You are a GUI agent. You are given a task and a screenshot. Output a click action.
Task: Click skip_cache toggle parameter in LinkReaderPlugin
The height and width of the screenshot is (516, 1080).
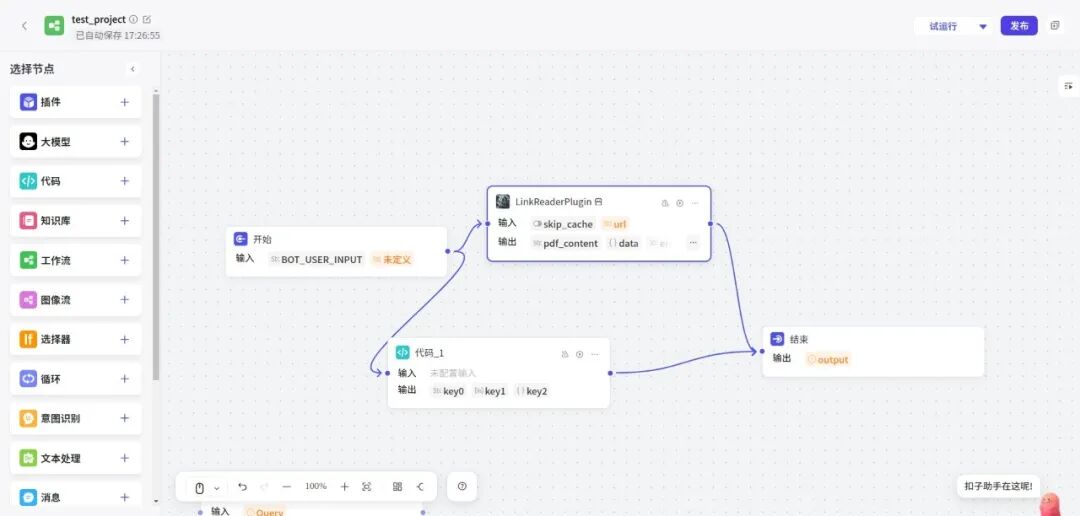[x=563, y=224]
